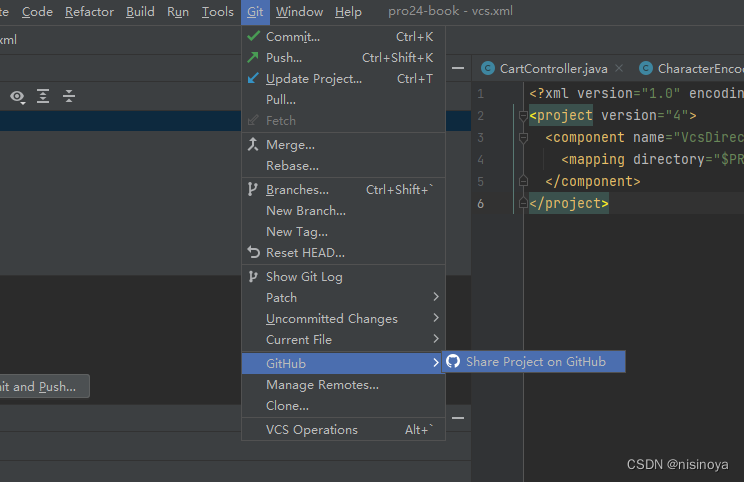The image size is (744, 482).
Task: Collapse the project tag fold marker on line 2
Action: 523,115
